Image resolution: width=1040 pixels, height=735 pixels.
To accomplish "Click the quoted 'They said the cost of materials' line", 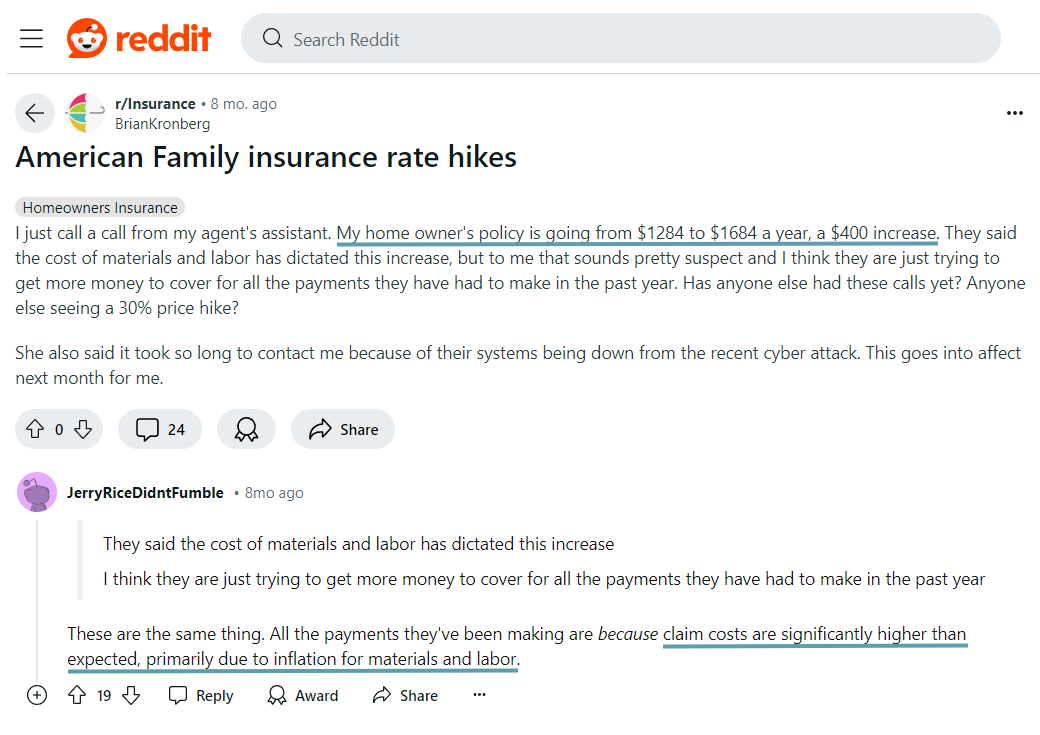I will (358, 544).
